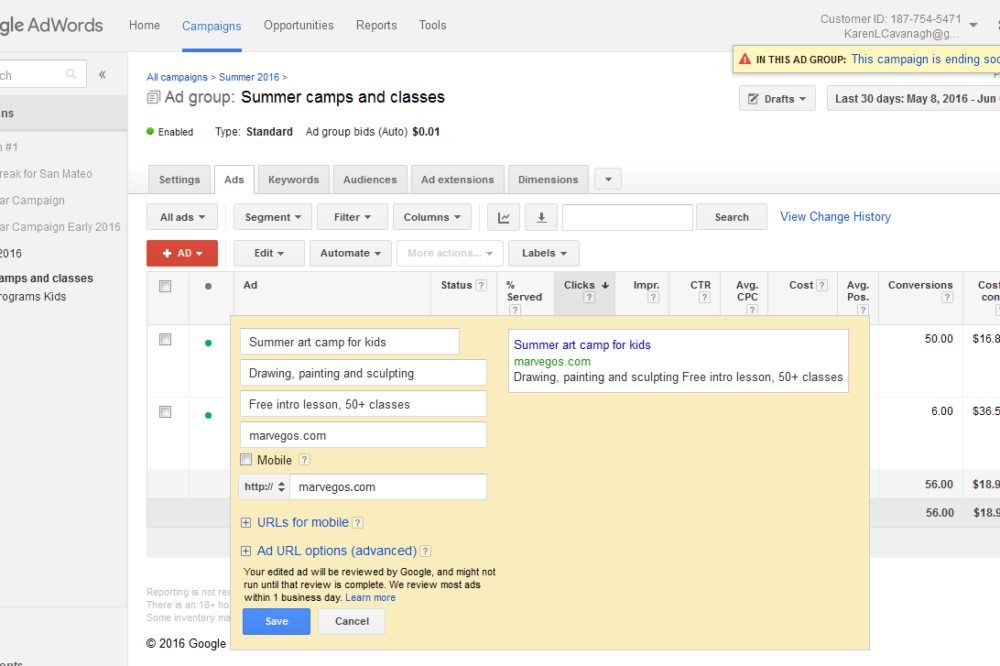Screen dimensions: 1000x666
Task: Open Tools in top navigation
Action: coord(432,26)
